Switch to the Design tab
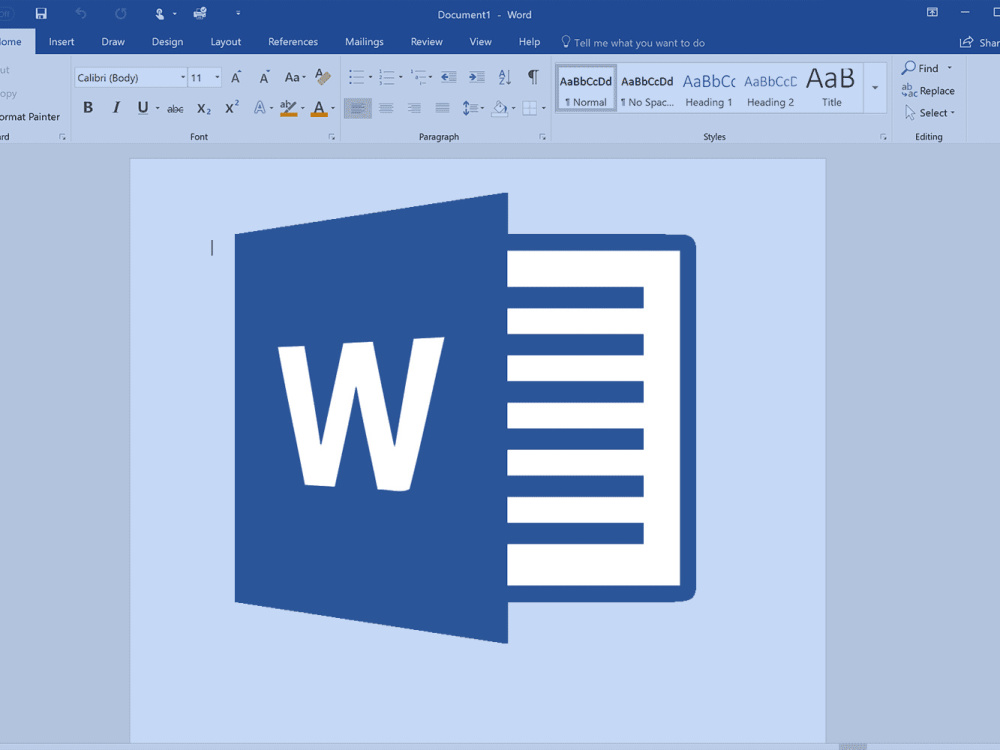The height and width of the screenshot is (750, 1000). pyautogui.click(x=167, y=41)
